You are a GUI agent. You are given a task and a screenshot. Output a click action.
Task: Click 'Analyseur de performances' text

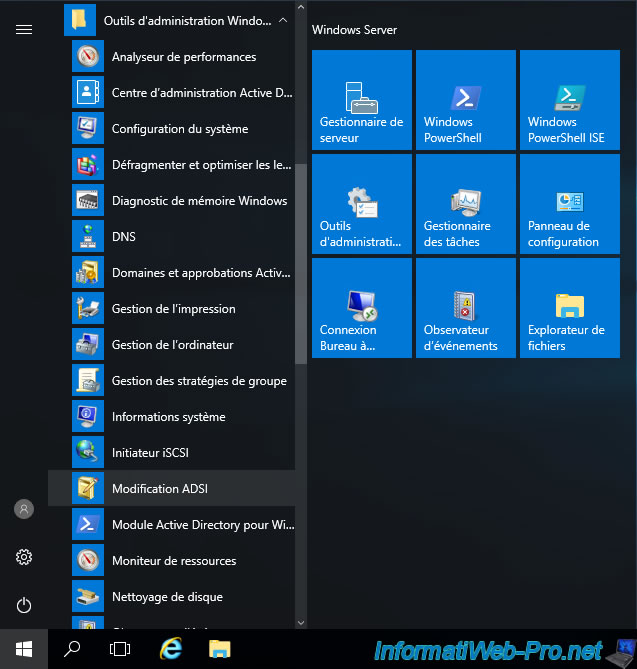(184, 57)
